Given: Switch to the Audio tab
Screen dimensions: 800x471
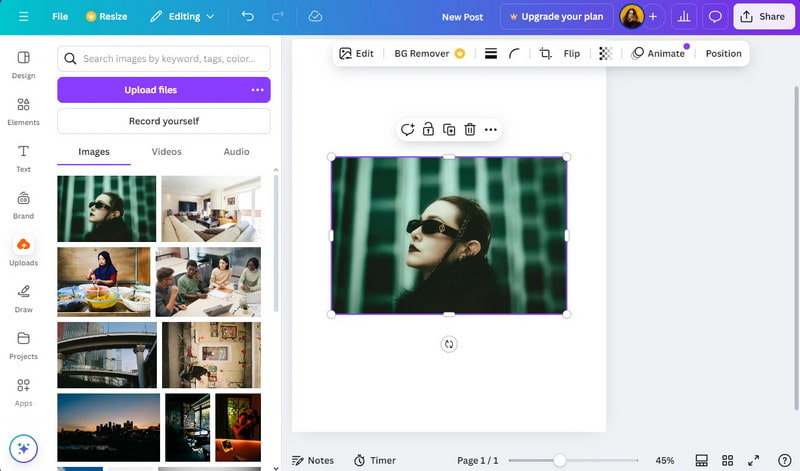Looking at the screenshot, I should tap(236, 152).
